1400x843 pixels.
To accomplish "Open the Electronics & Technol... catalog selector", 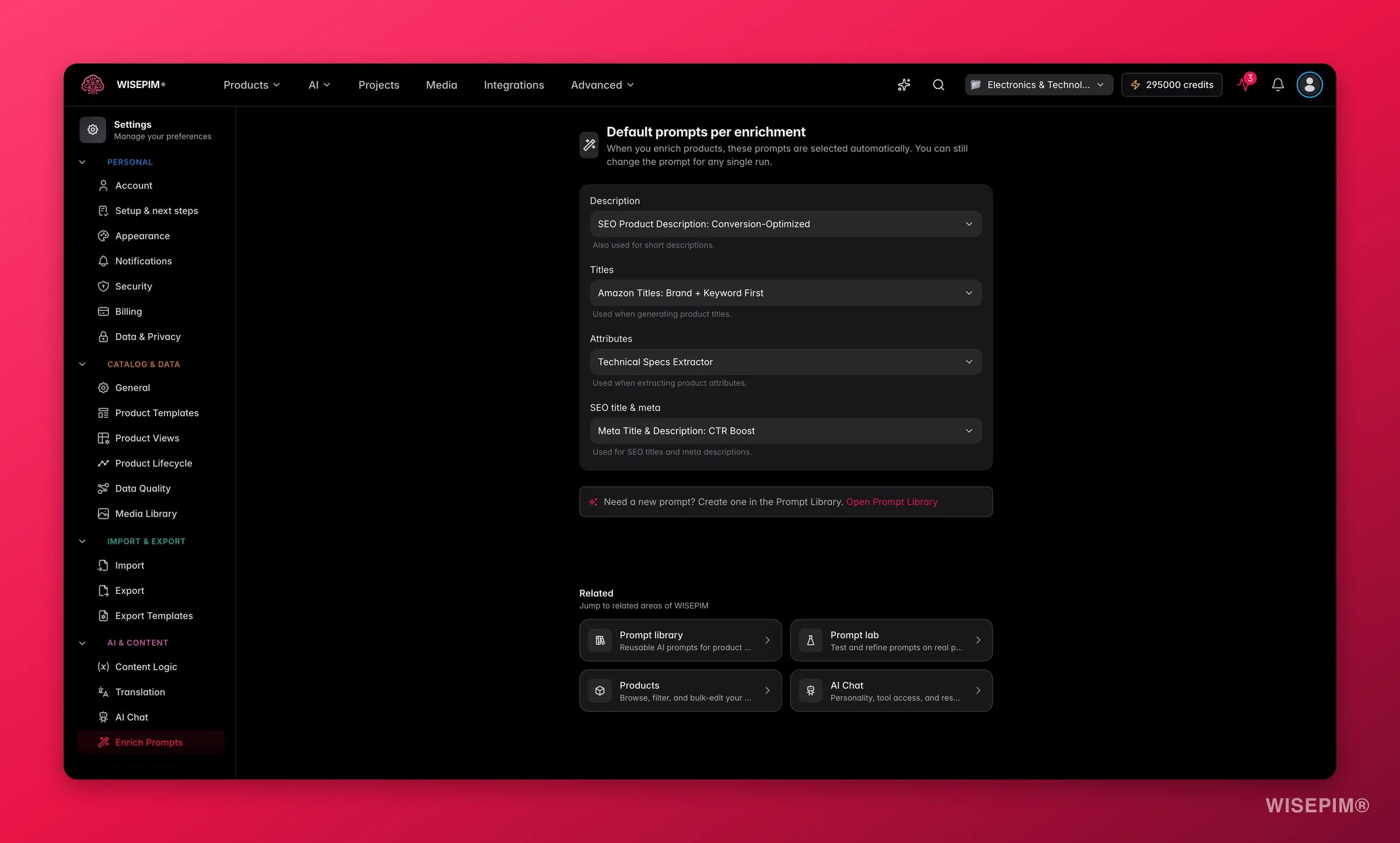I will 1038,85.
